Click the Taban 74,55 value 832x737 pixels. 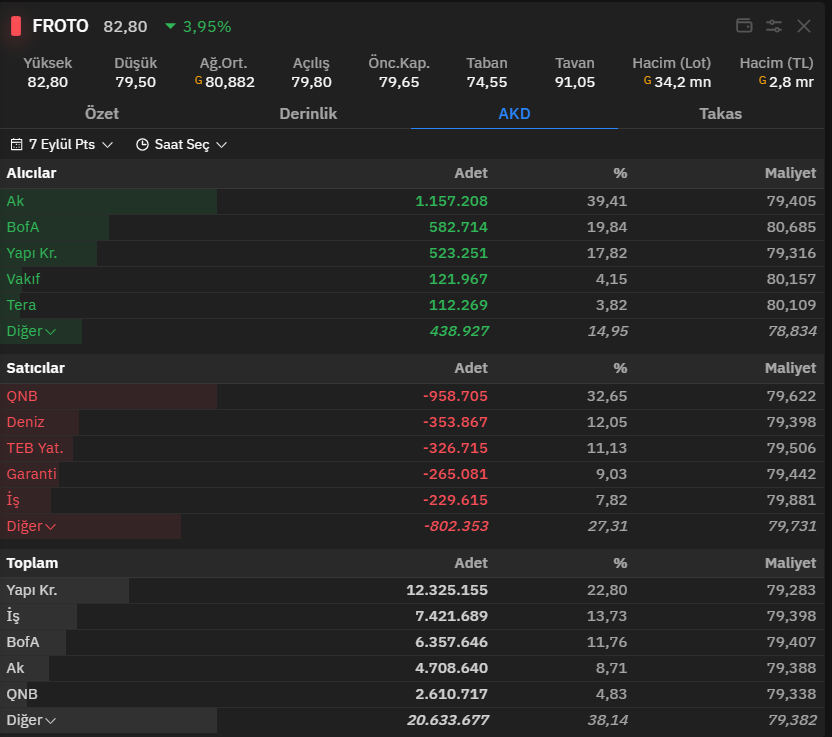[487, 83]
